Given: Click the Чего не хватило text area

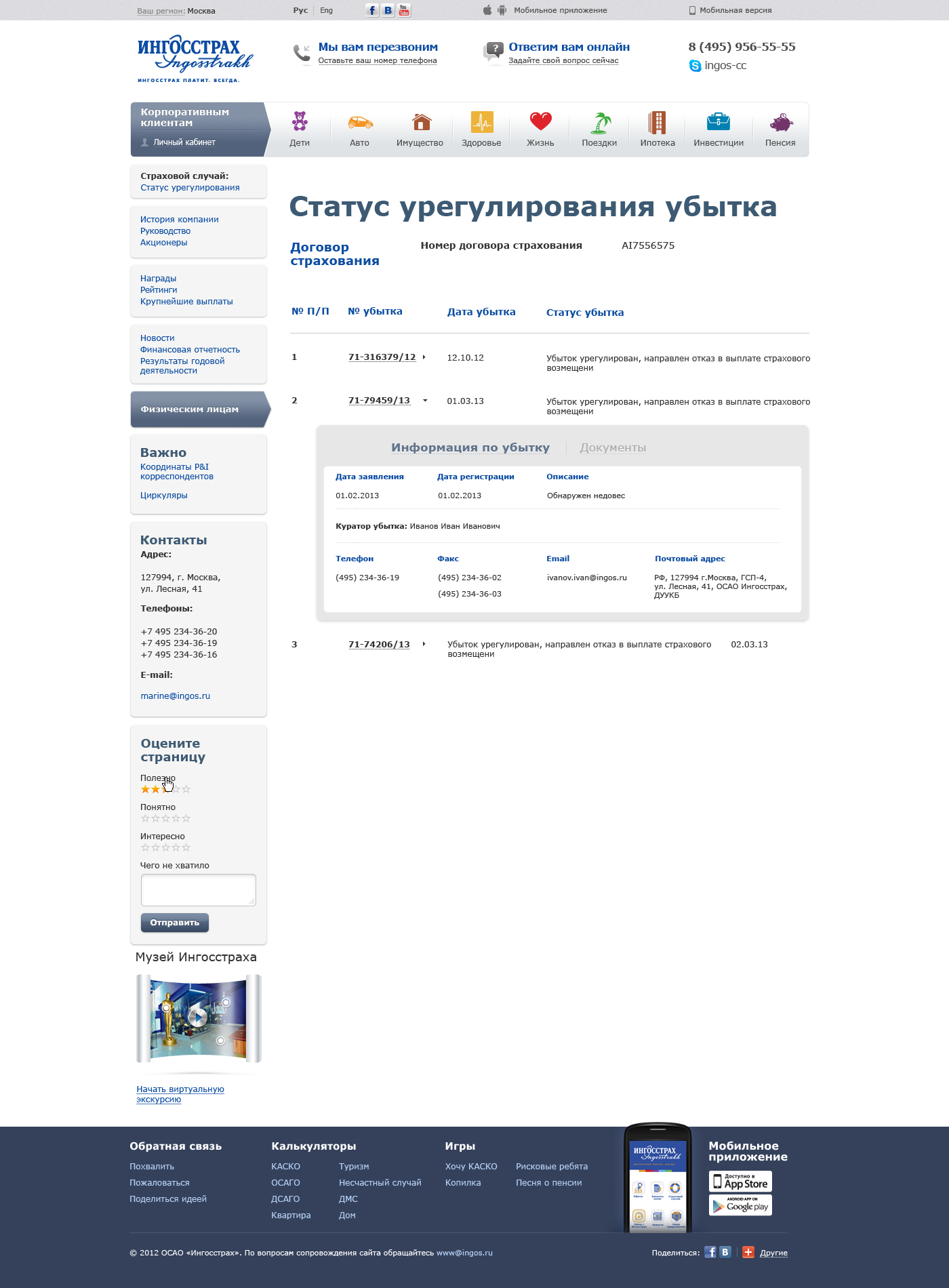Looking at the screenshot, I should (x=199, y=890).
